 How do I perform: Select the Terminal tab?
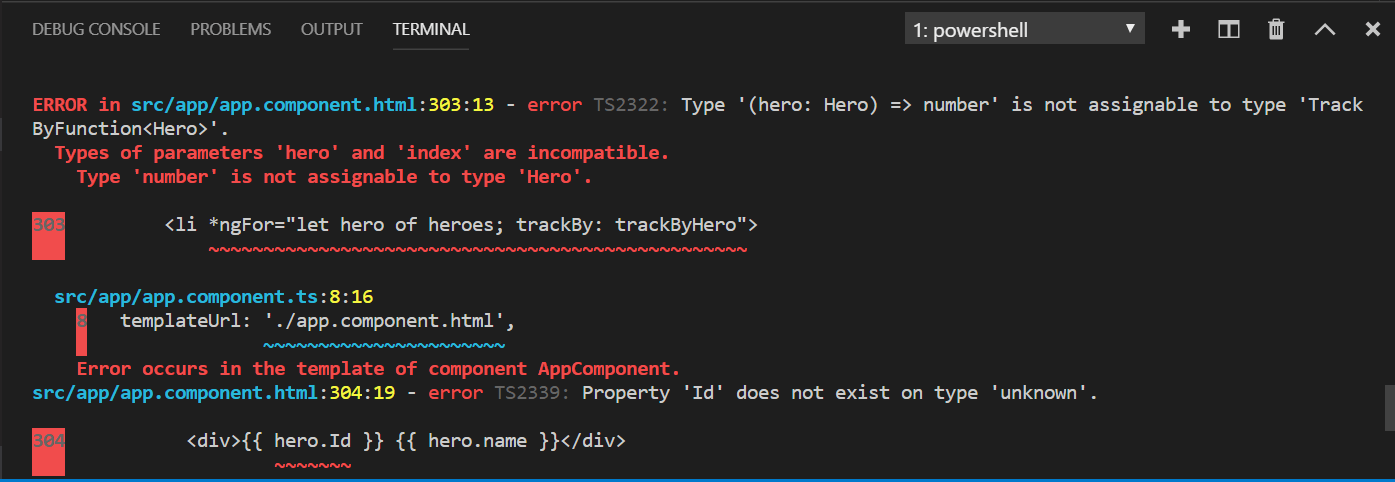431,29
